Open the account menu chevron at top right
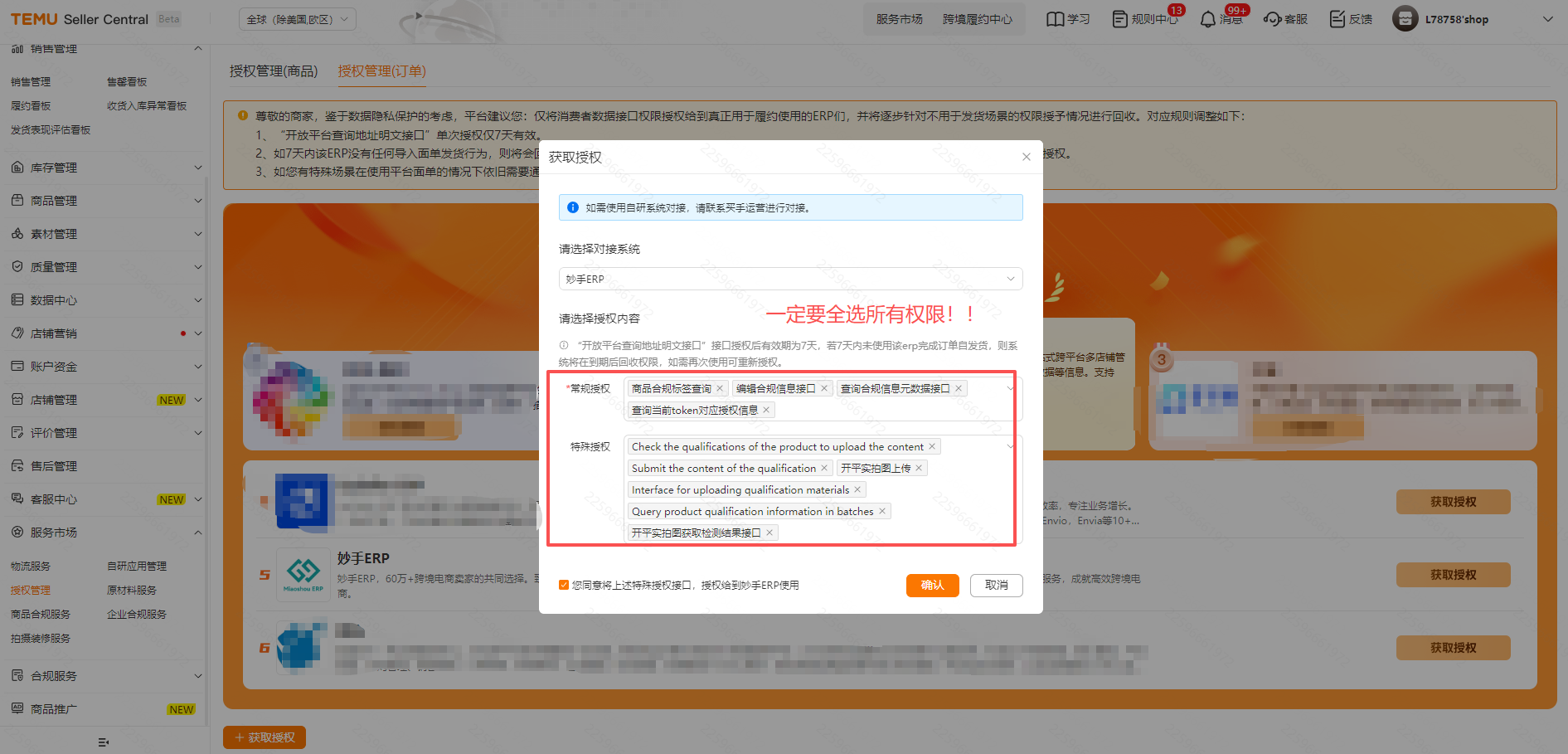Viewport: 1568px width, 754px height. point(1547,19)
